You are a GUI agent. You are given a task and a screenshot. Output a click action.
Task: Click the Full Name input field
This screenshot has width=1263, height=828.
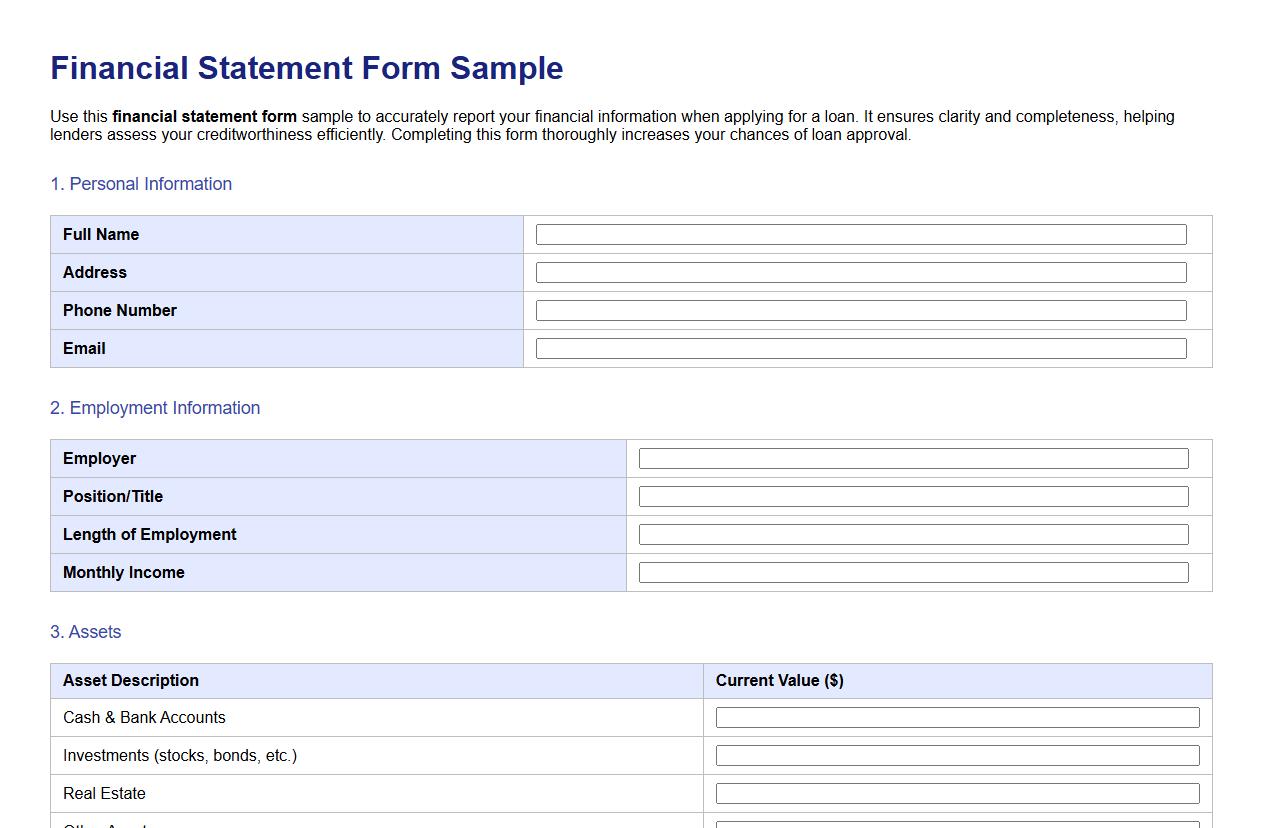(860, 234)
